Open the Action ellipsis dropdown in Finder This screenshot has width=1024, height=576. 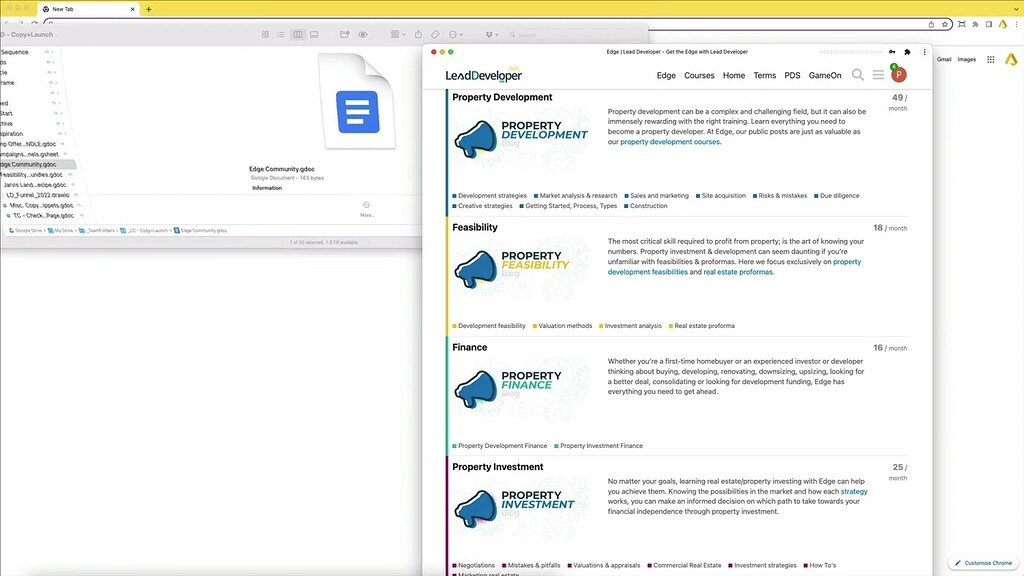456,35
